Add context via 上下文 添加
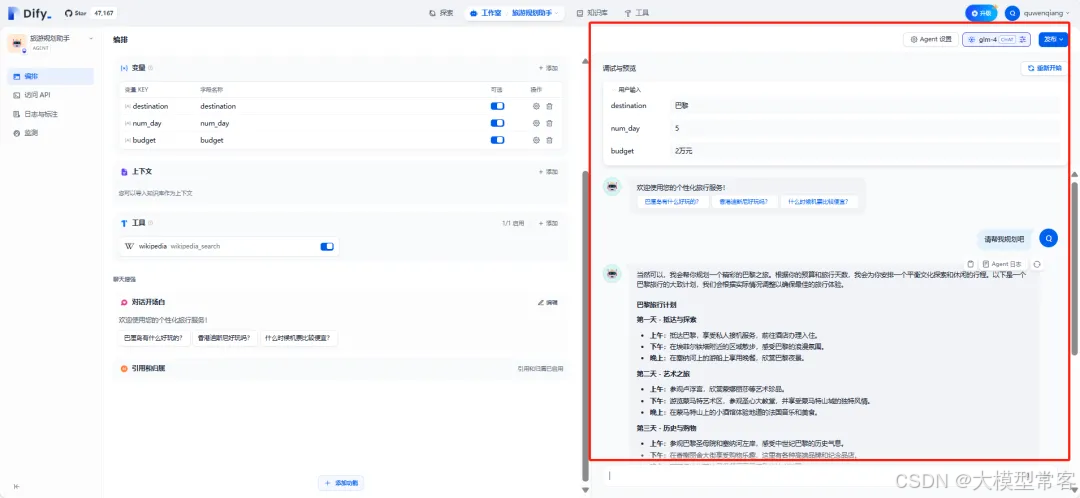 [x=548, y=172]
